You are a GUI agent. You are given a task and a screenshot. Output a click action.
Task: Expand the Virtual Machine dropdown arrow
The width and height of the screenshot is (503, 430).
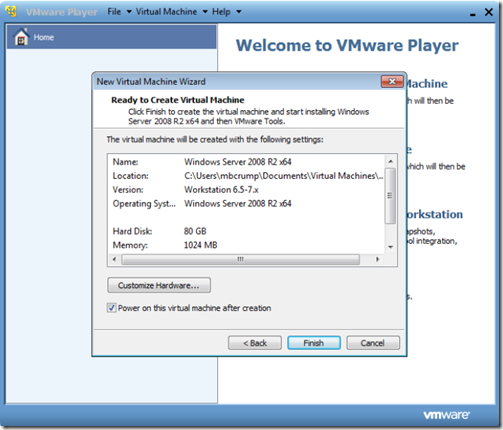point(205,12)
